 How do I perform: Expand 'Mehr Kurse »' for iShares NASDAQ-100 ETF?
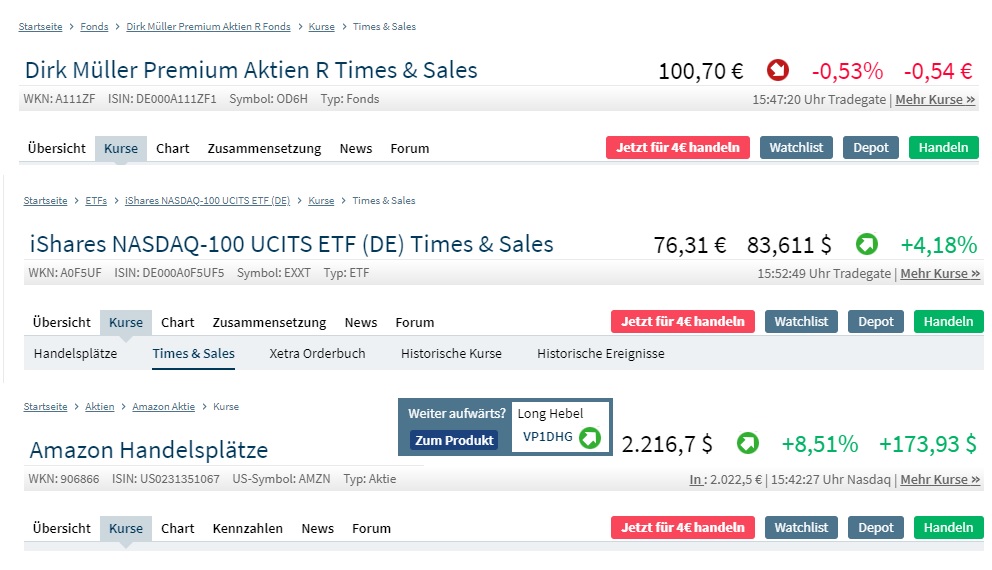click(x=940, y=274)
